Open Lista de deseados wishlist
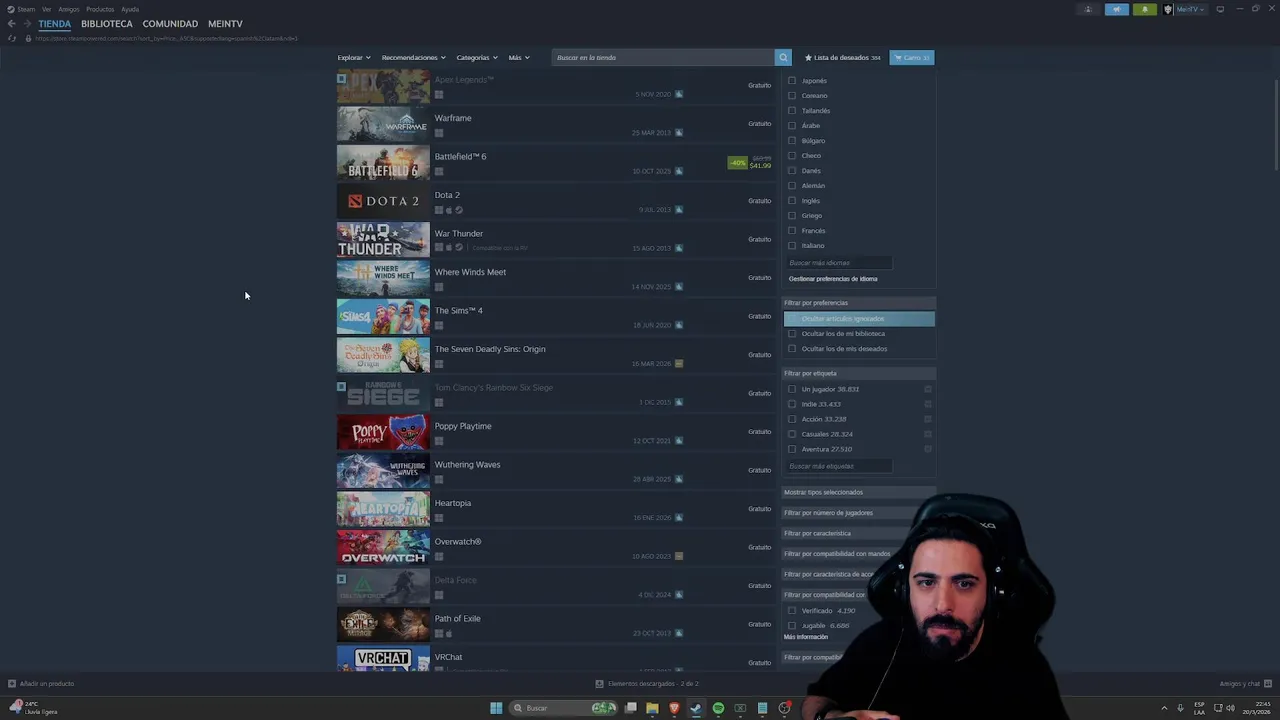Image resolution: width=1280 pixels, height=720 pixels. coord(843,57)
